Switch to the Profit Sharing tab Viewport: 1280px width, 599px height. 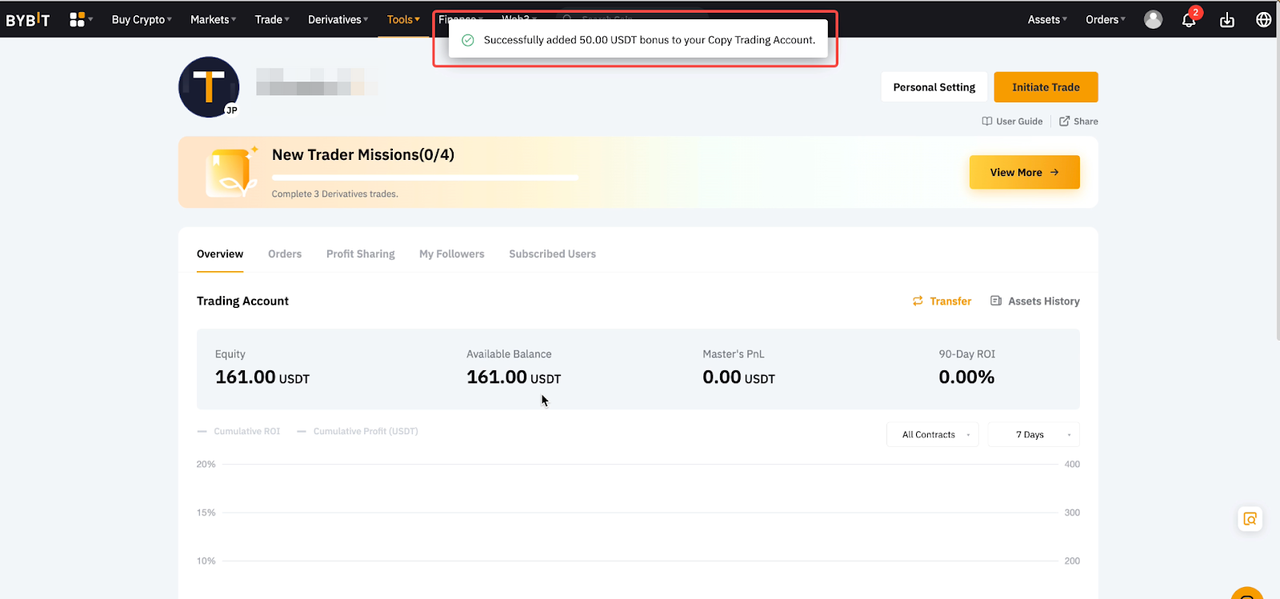[360, 254]
